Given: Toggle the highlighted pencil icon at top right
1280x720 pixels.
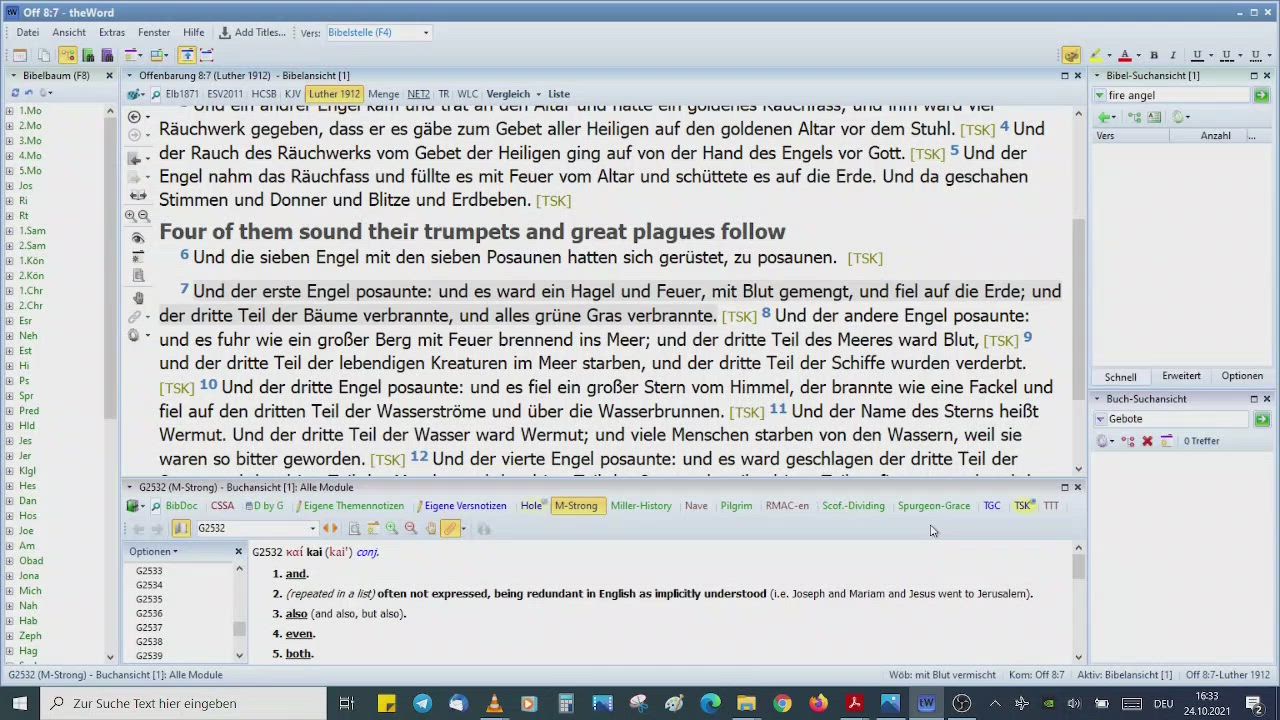Looking at the screenshot, I should (1070, 55).
